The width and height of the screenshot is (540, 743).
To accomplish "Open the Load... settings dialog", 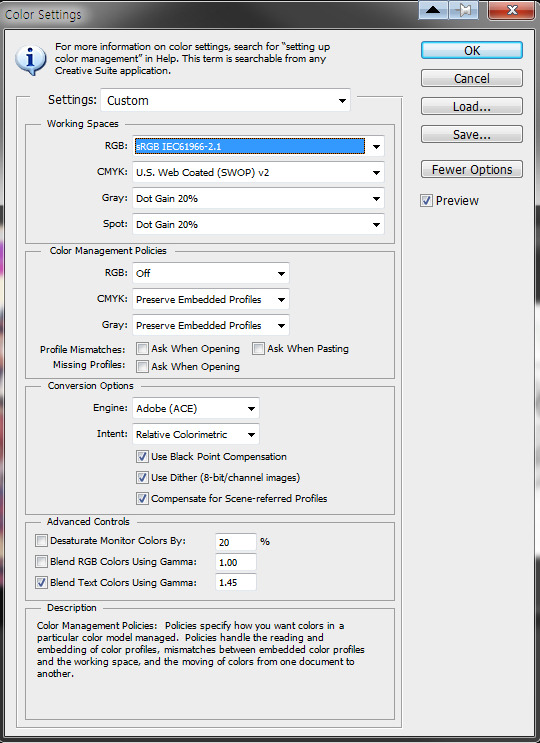I will point(472,106).
